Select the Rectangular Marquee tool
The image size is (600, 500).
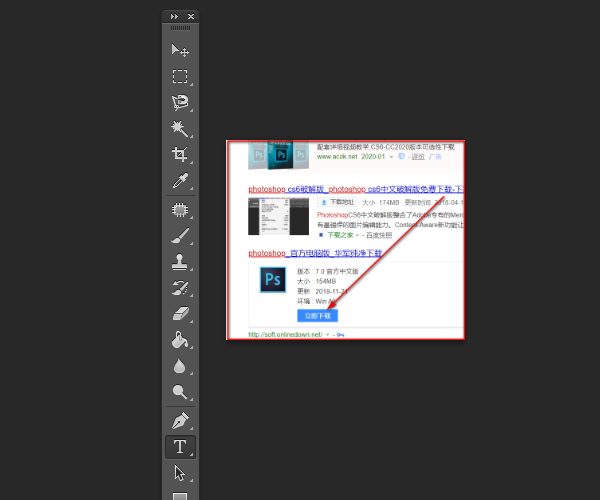coord(180,76)
